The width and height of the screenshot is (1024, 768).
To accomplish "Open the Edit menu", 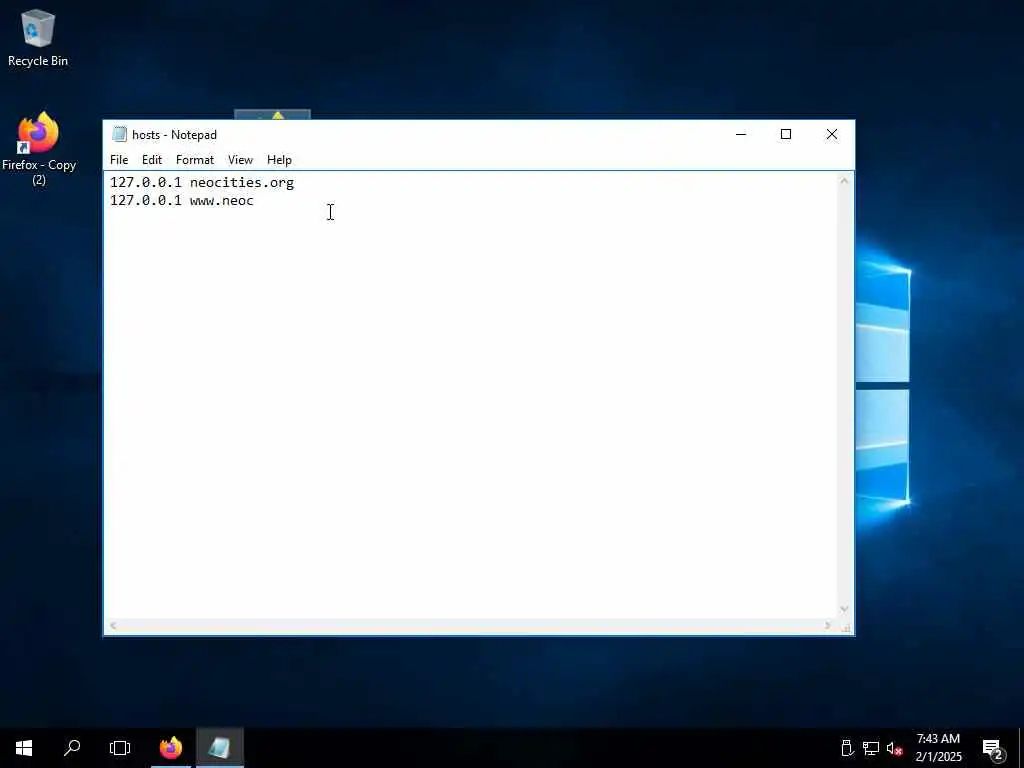I will [152, 160].
